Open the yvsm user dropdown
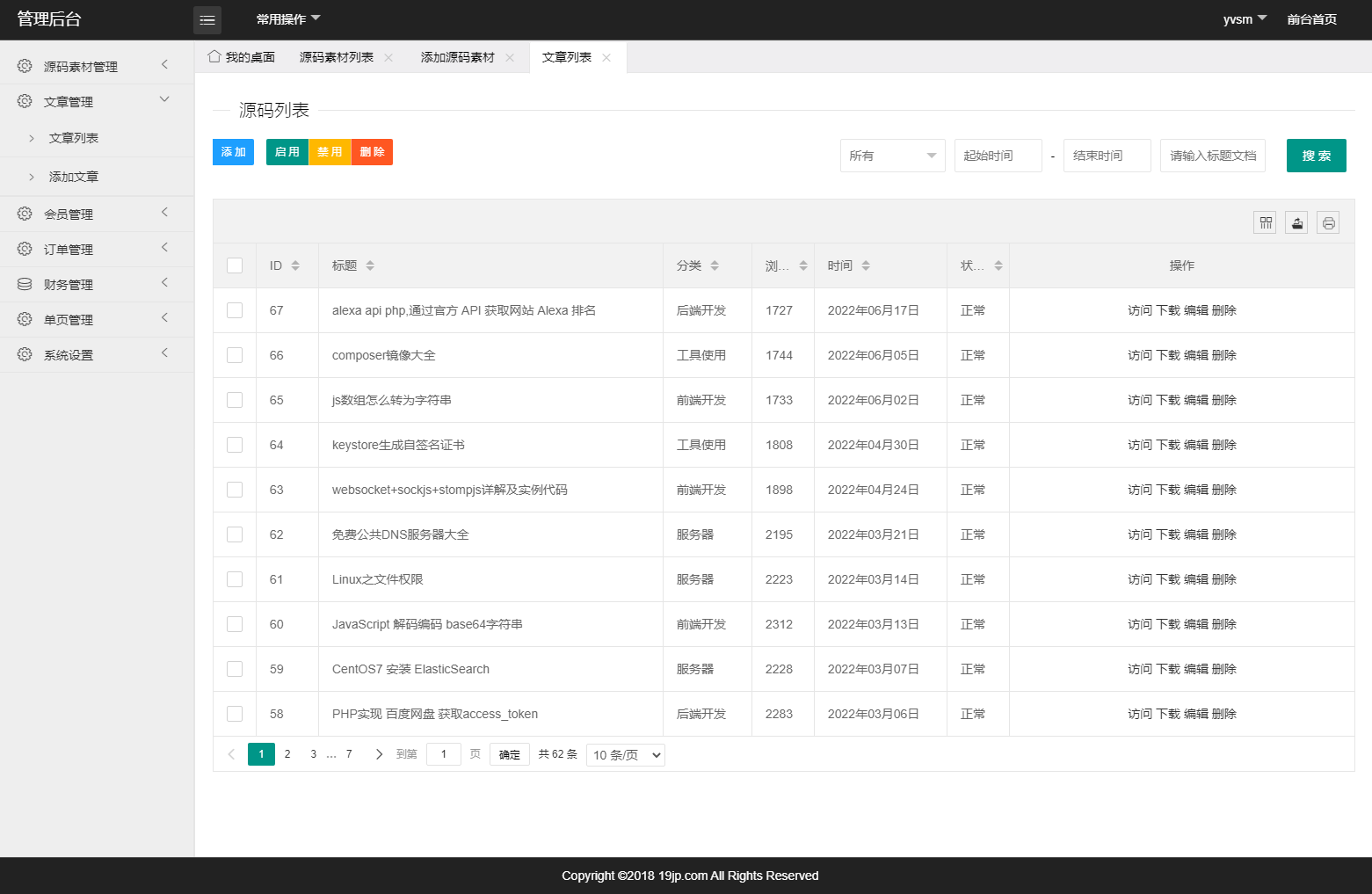Screen dimensions: 1372x894 [1245, 19]
